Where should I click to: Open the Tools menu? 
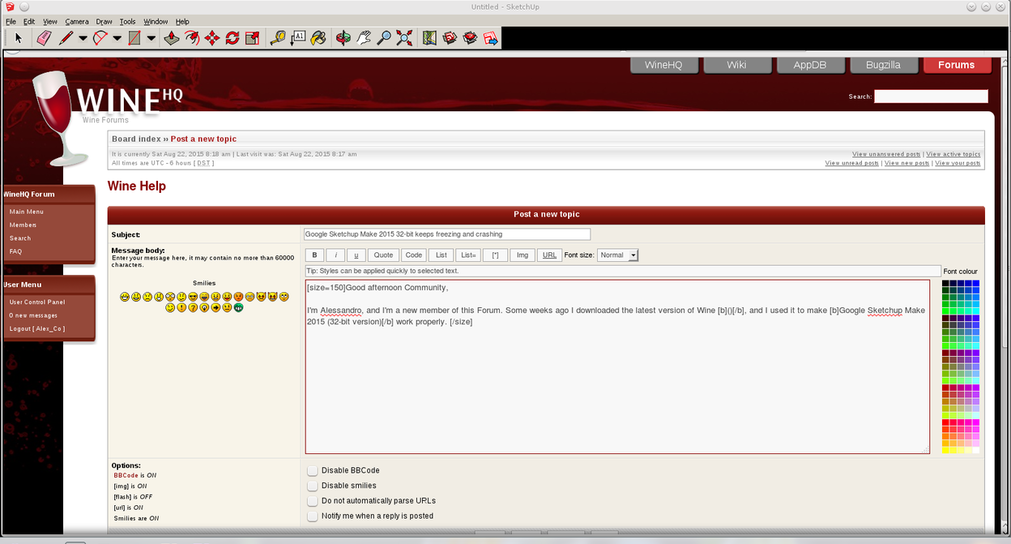[x=128, y=21]
